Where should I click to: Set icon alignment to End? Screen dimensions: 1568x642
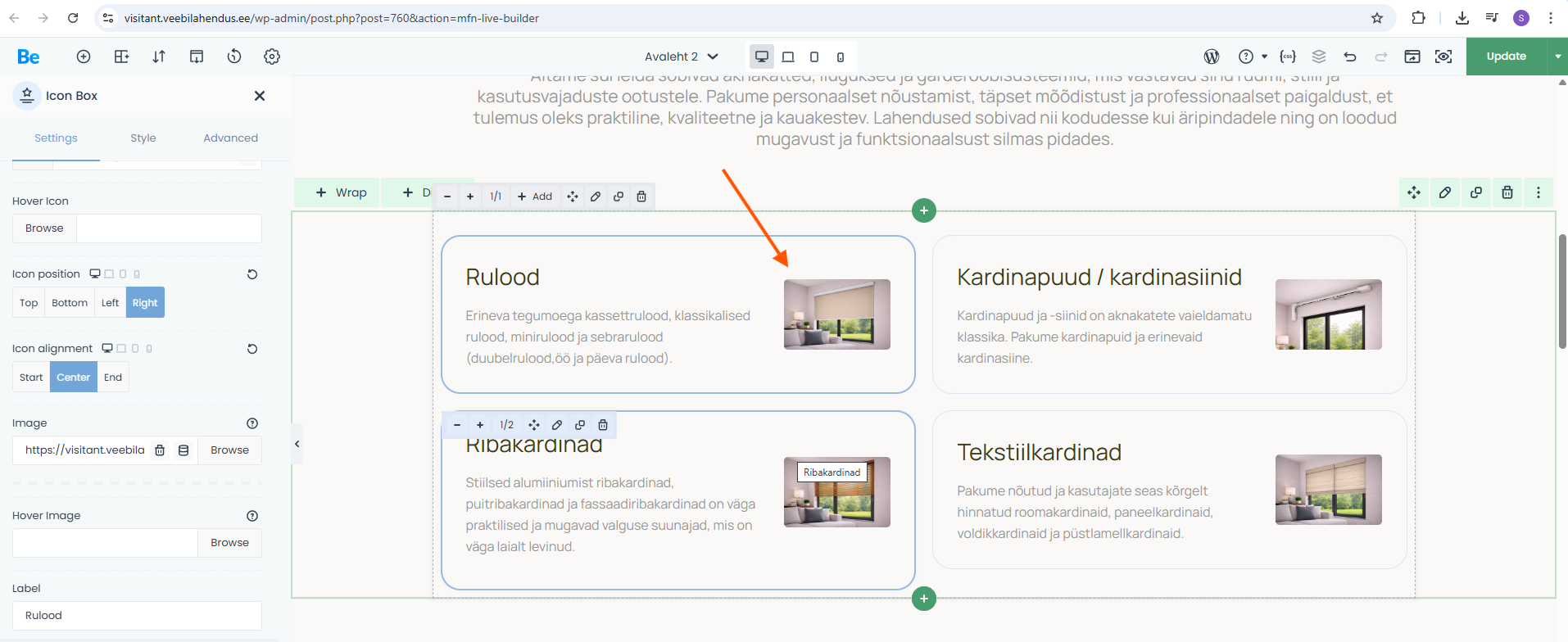[x=113, y=378]
